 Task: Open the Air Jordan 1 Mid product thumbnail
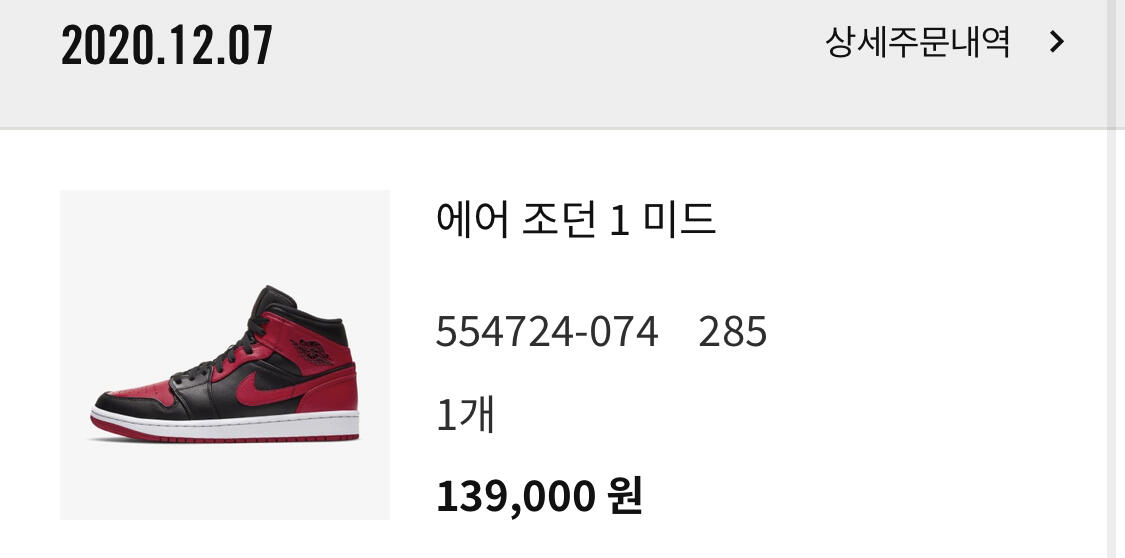click(225, 354)
